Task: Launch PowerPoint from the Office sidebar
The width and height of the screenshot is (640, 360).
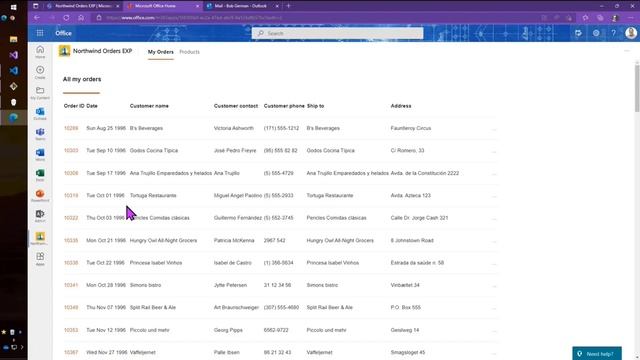Action: [x=40, y=195]
